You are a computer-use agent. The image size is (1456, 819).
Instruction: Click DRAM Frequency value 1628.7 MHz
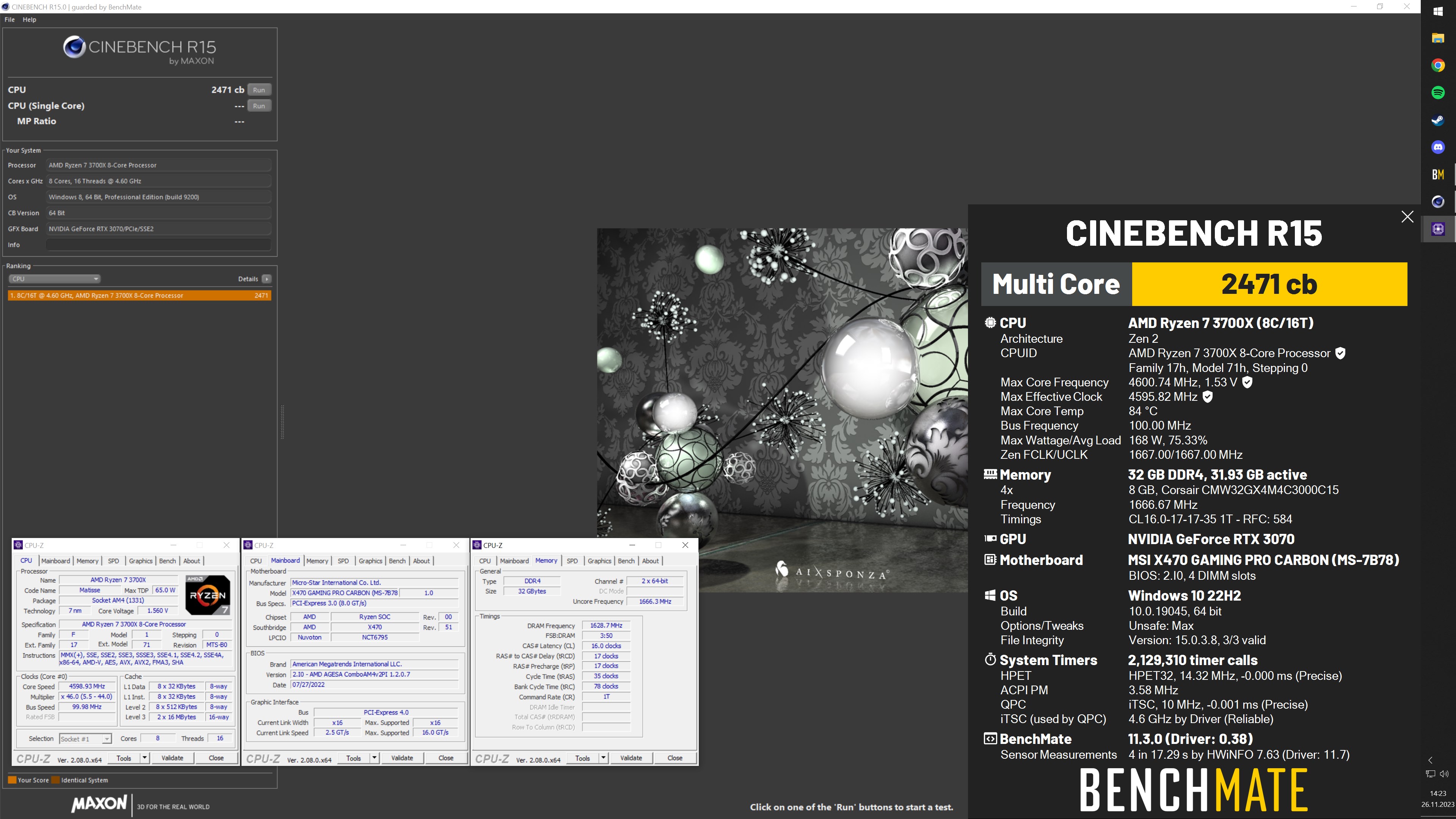606,626
